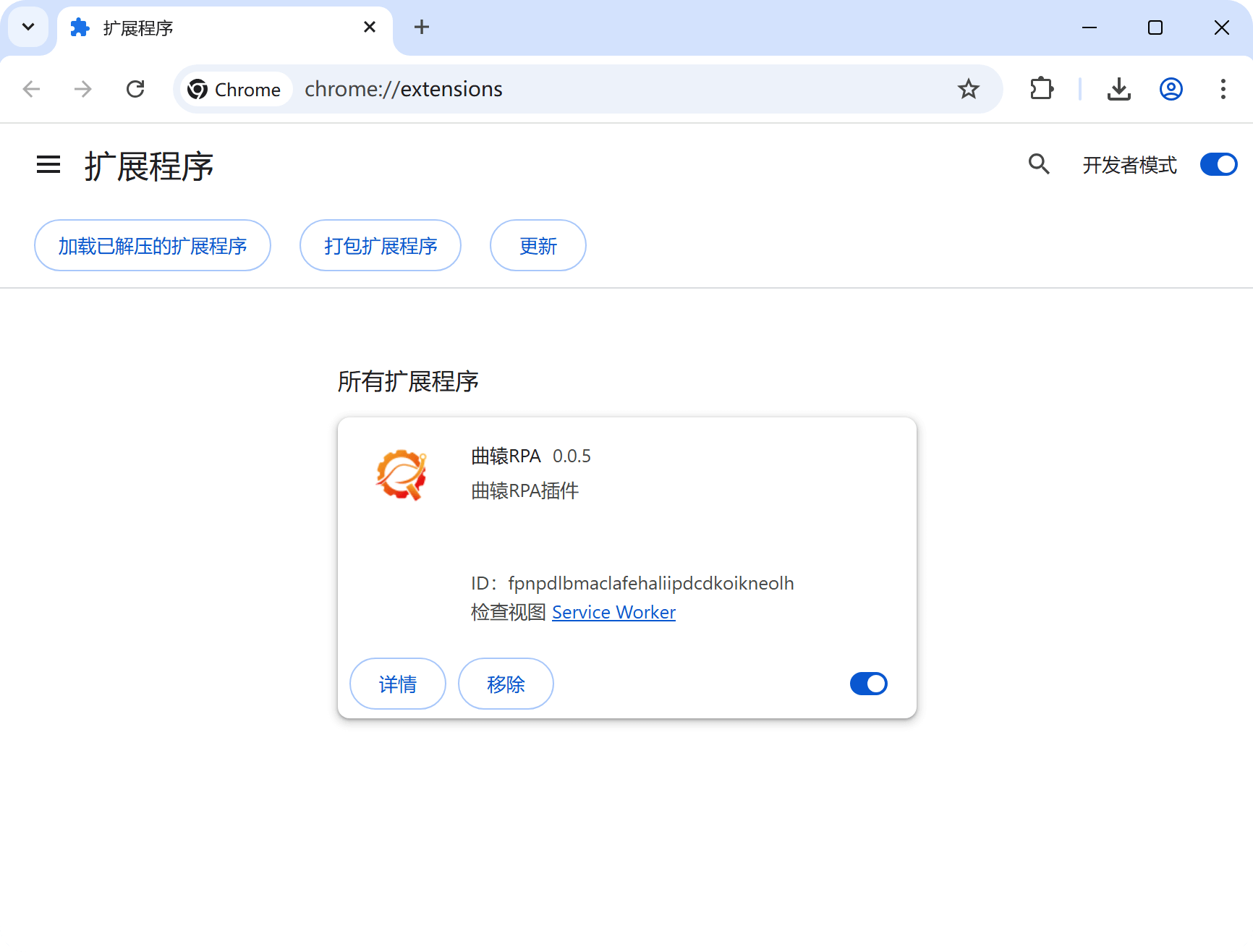
Task: Open the extensions page hamburger menu
Action: click(x=48, y=164)
